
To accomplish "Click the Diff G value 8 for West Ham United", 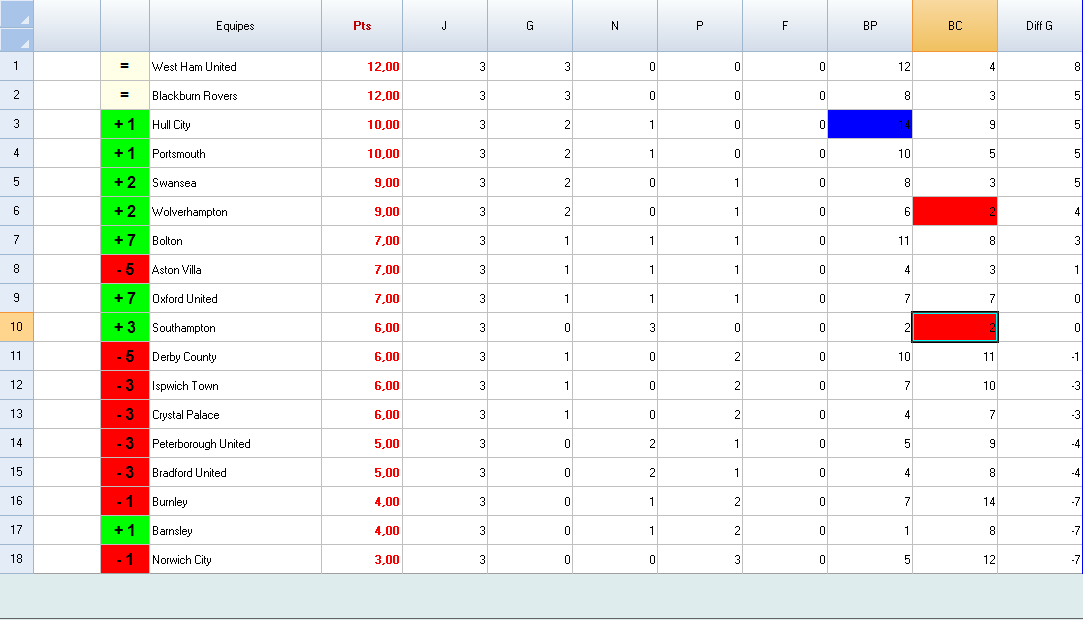I will tap(1040, 66).
